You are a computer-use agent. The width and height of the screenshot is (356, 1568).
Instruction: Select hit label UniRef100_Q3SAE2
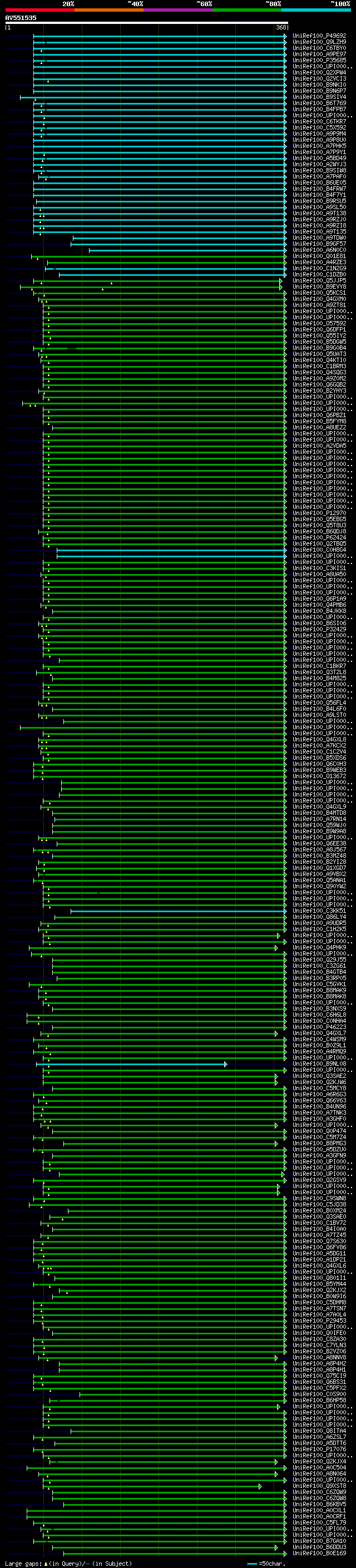[x=319, y=1076]
